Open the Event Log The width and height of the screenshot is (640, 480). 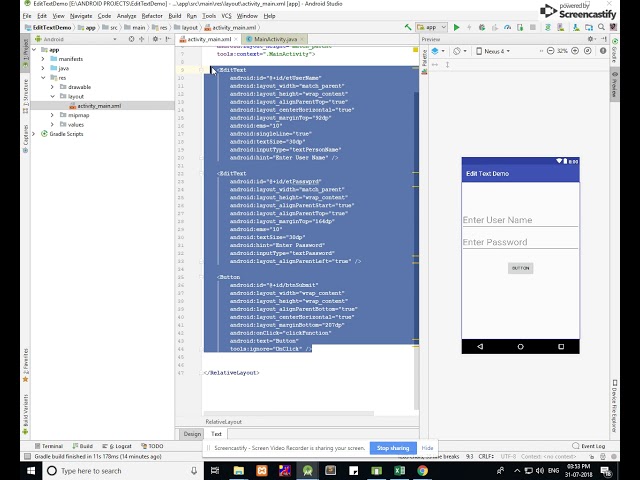pyautogui.click(x=589, y=446)
